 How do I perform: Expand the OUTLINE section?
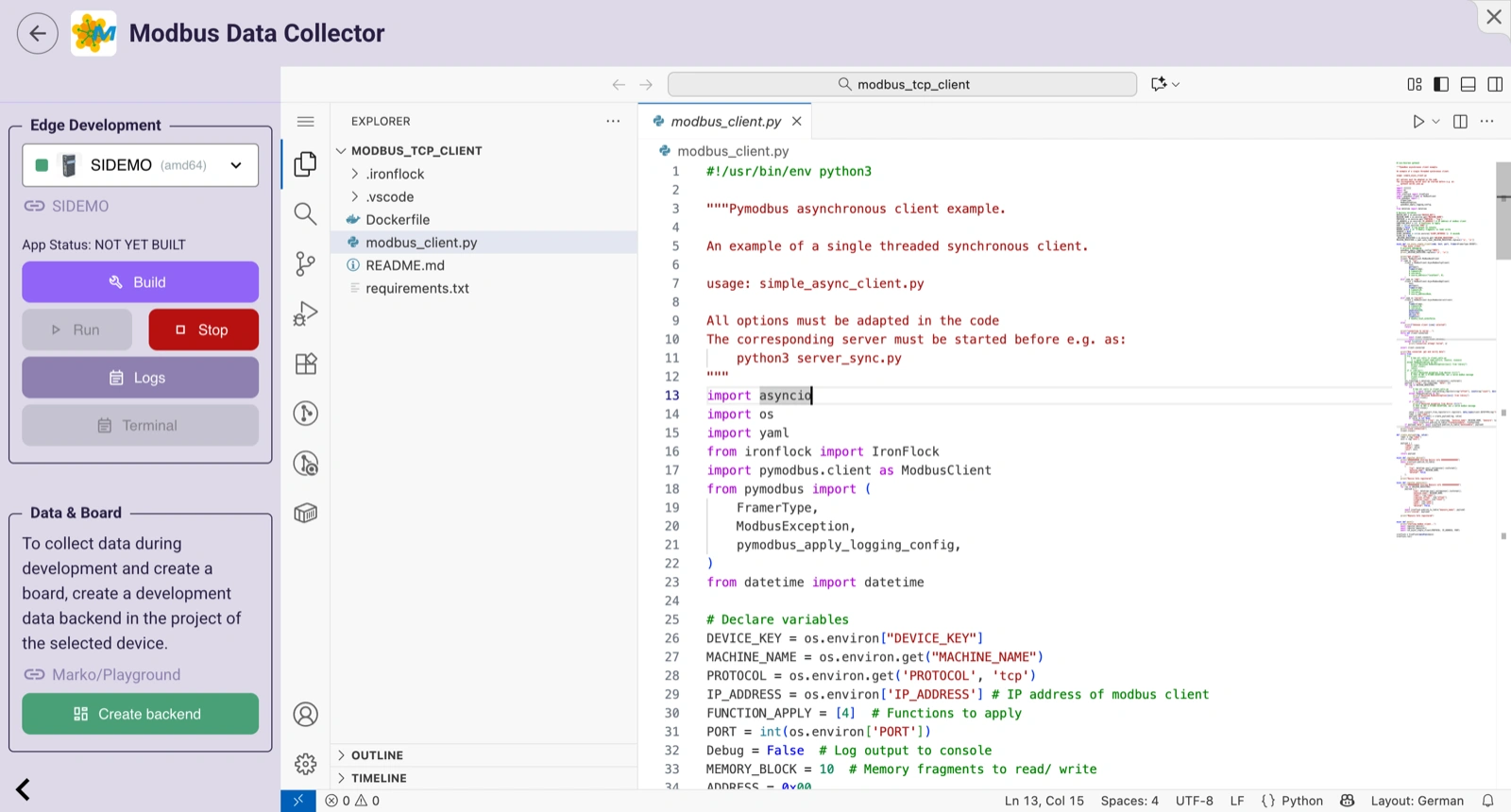tap(377, 755)
